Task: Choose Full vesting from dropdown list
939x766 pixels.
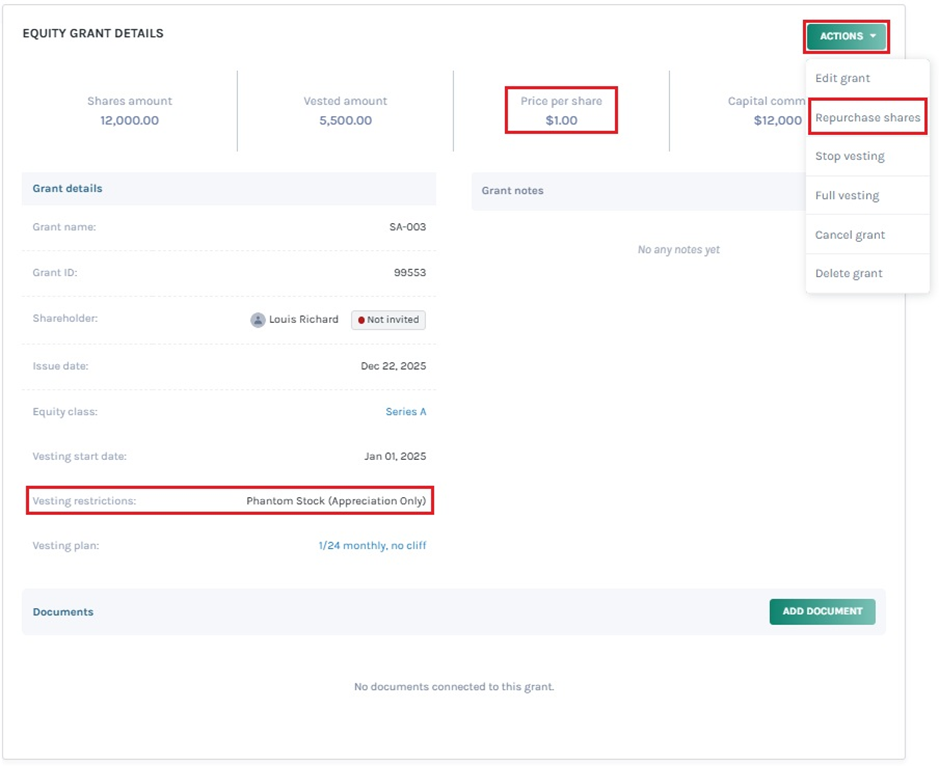Action: (x=846, y=195)
